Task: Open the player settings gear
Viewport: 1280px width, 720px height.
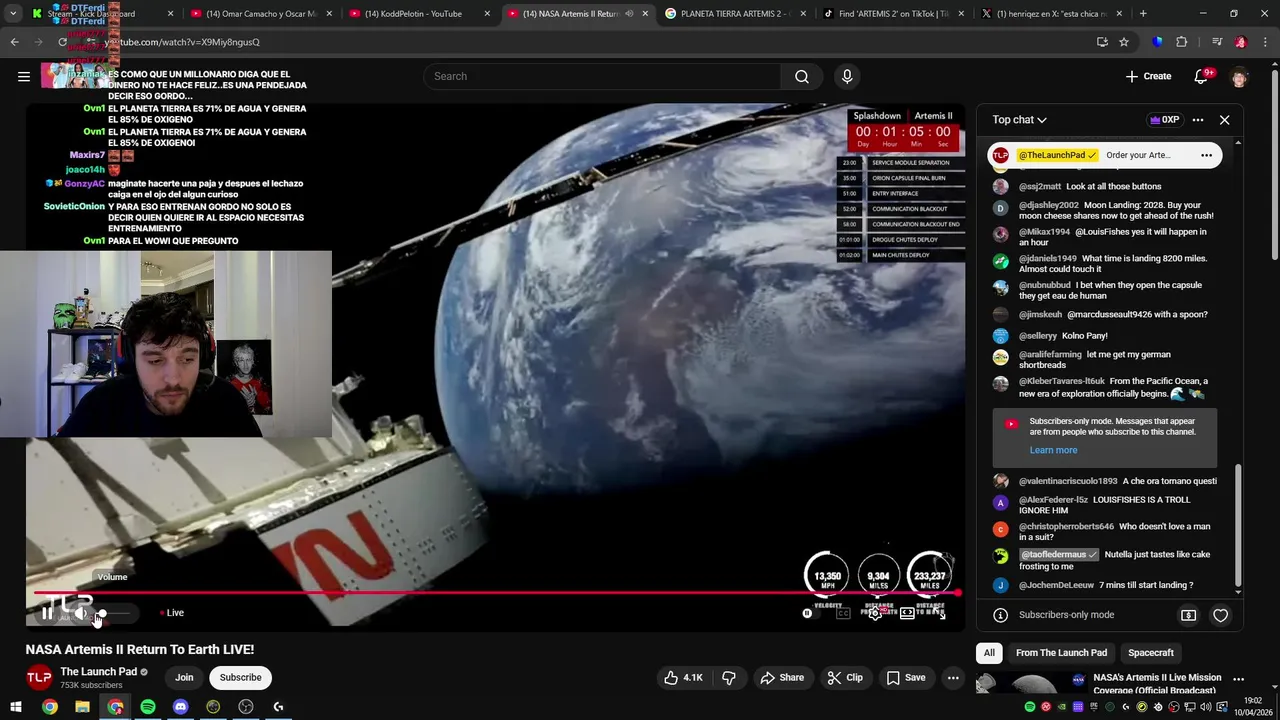Action: (x=875, y=613)
